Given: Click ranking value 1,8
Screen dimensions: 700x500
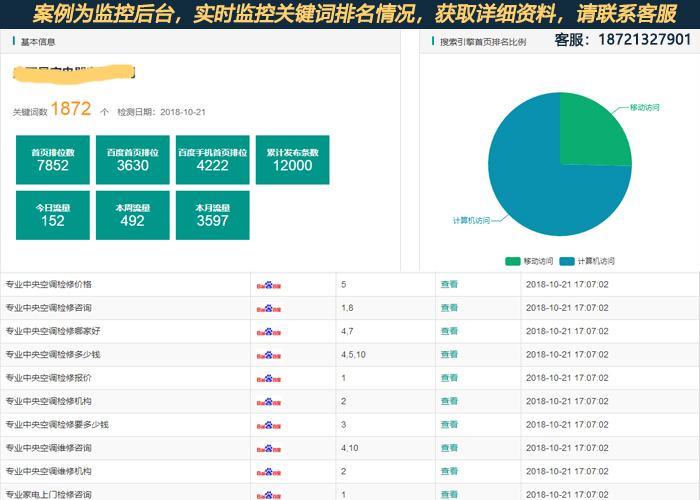Looking at the screenshot, I should 347,308.
